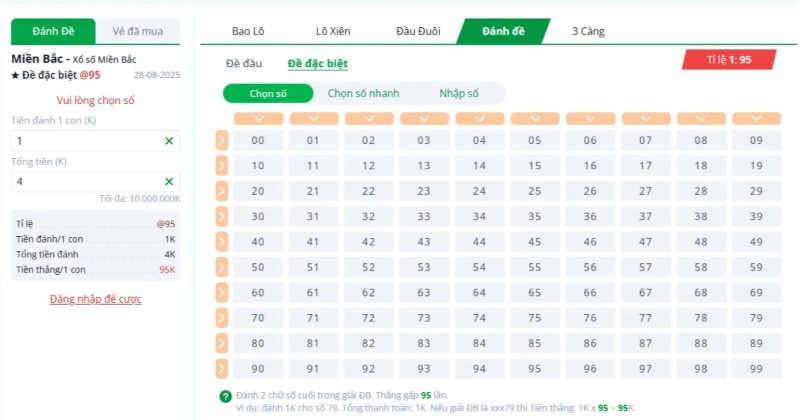Viewport: 800px width, 420px height.
Task: Click the row arrow beside number 50
Action: tap(221, 267)
